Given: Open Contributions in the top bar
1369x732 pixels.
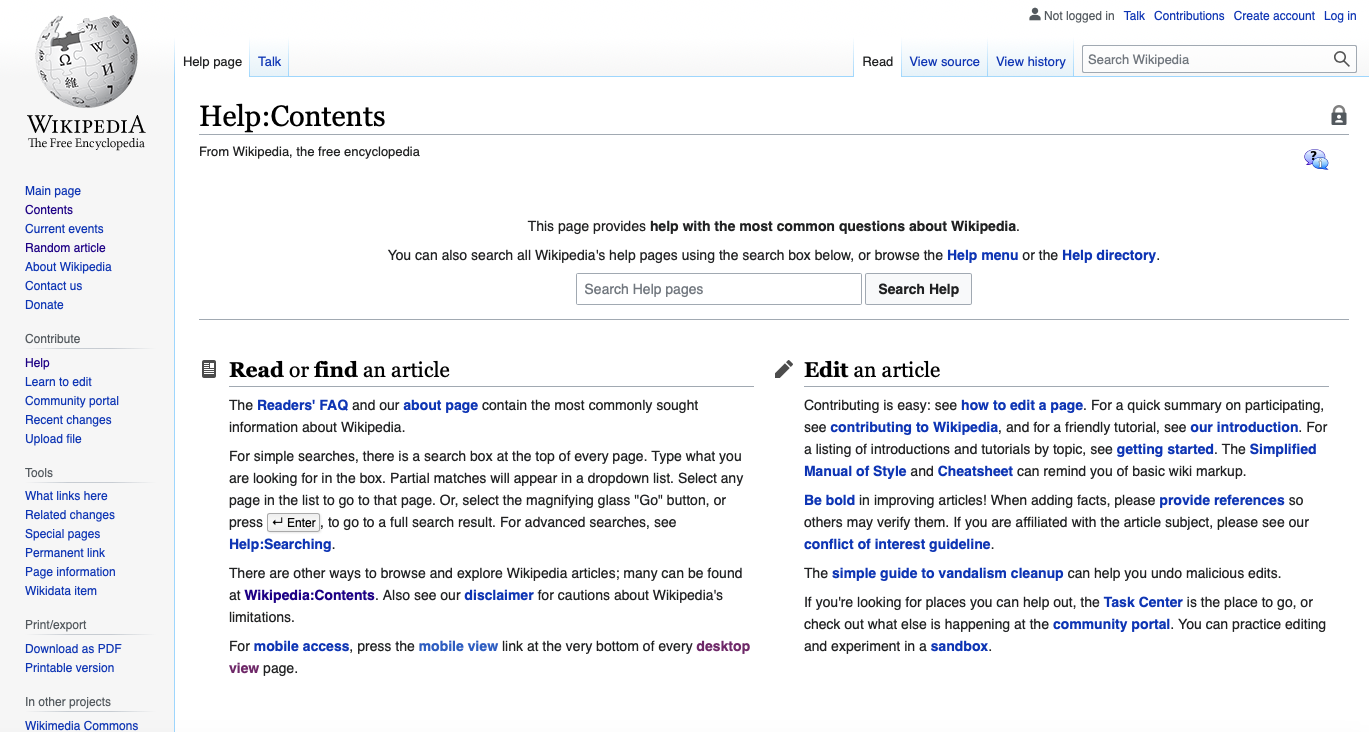Looking at the screenshot, I should [1189, 16].
